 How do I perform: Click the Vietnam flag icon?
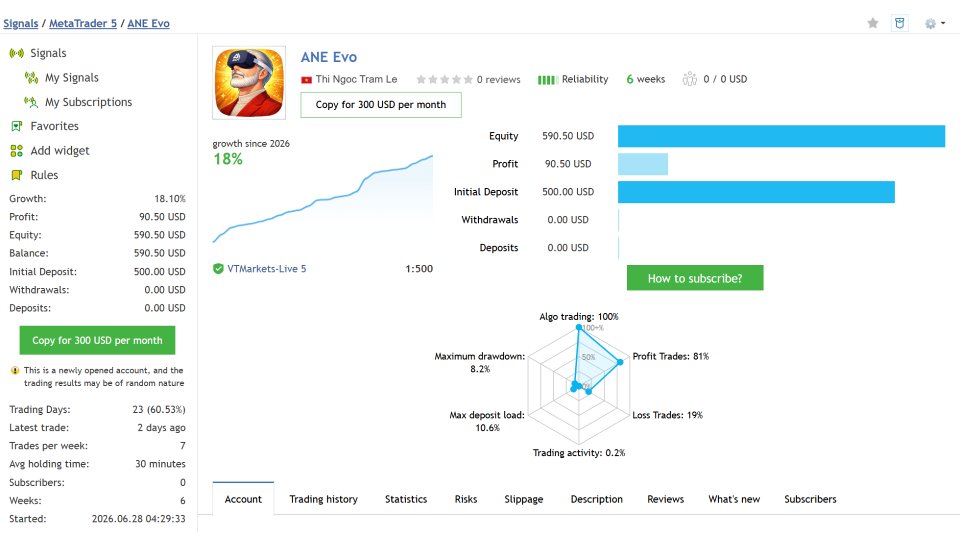click(306, 80)
